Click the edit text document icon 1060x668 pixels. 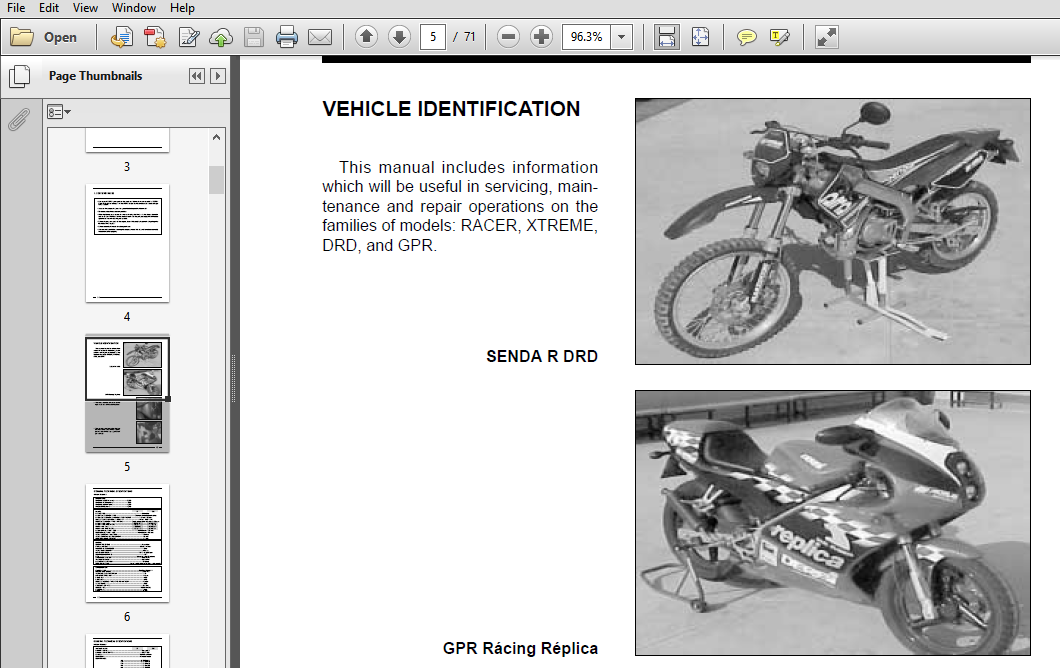[188, 37]
